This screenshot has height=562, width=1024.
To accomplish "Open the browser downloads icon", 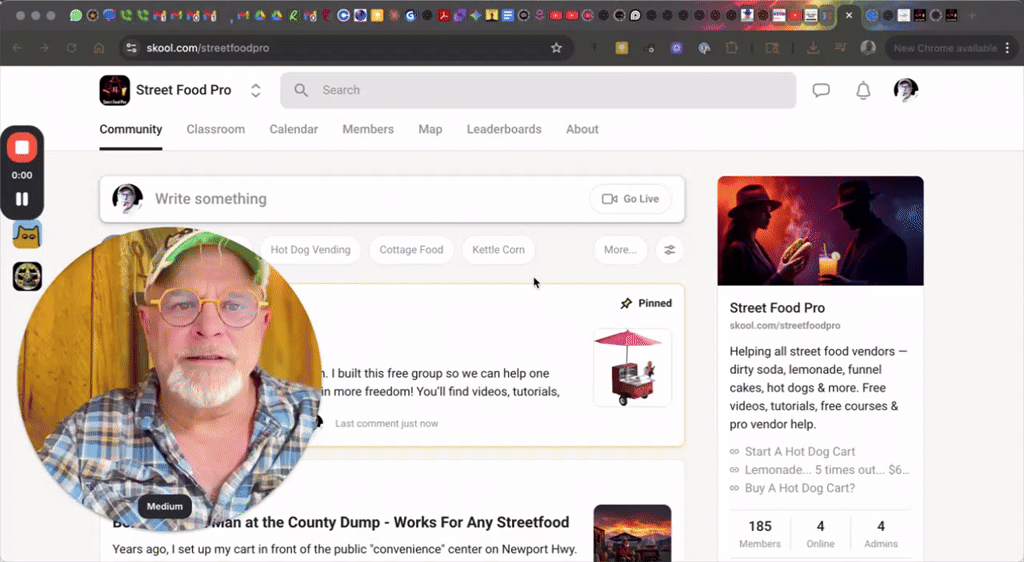I will (x=813, y=48).
